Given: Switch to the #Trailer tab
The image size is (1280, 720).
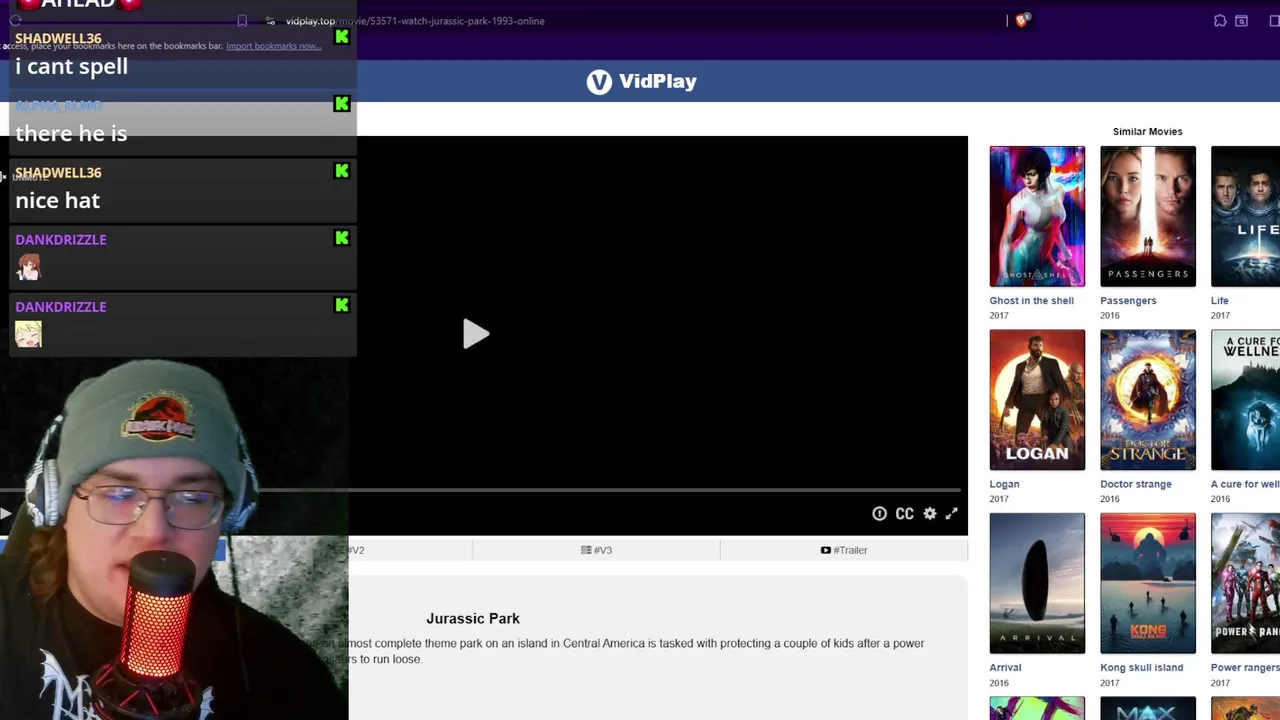Looking at the screenshot, I should 844,550.
